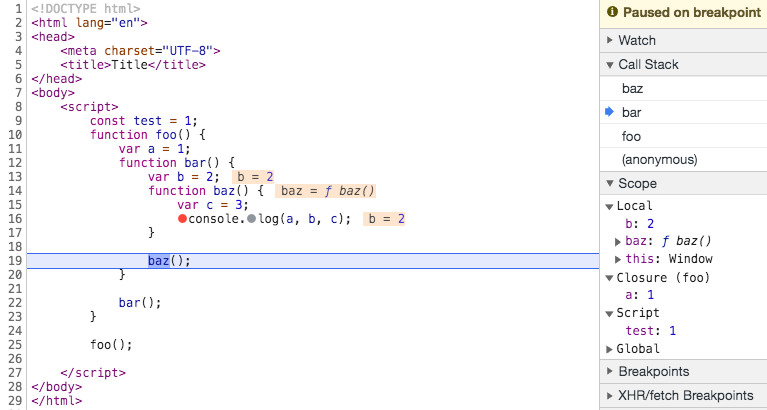Image resolution: width=767 pixels, height=410 pixels.
Task: Collapse the Scope section
Action: (x=609, y=183)
